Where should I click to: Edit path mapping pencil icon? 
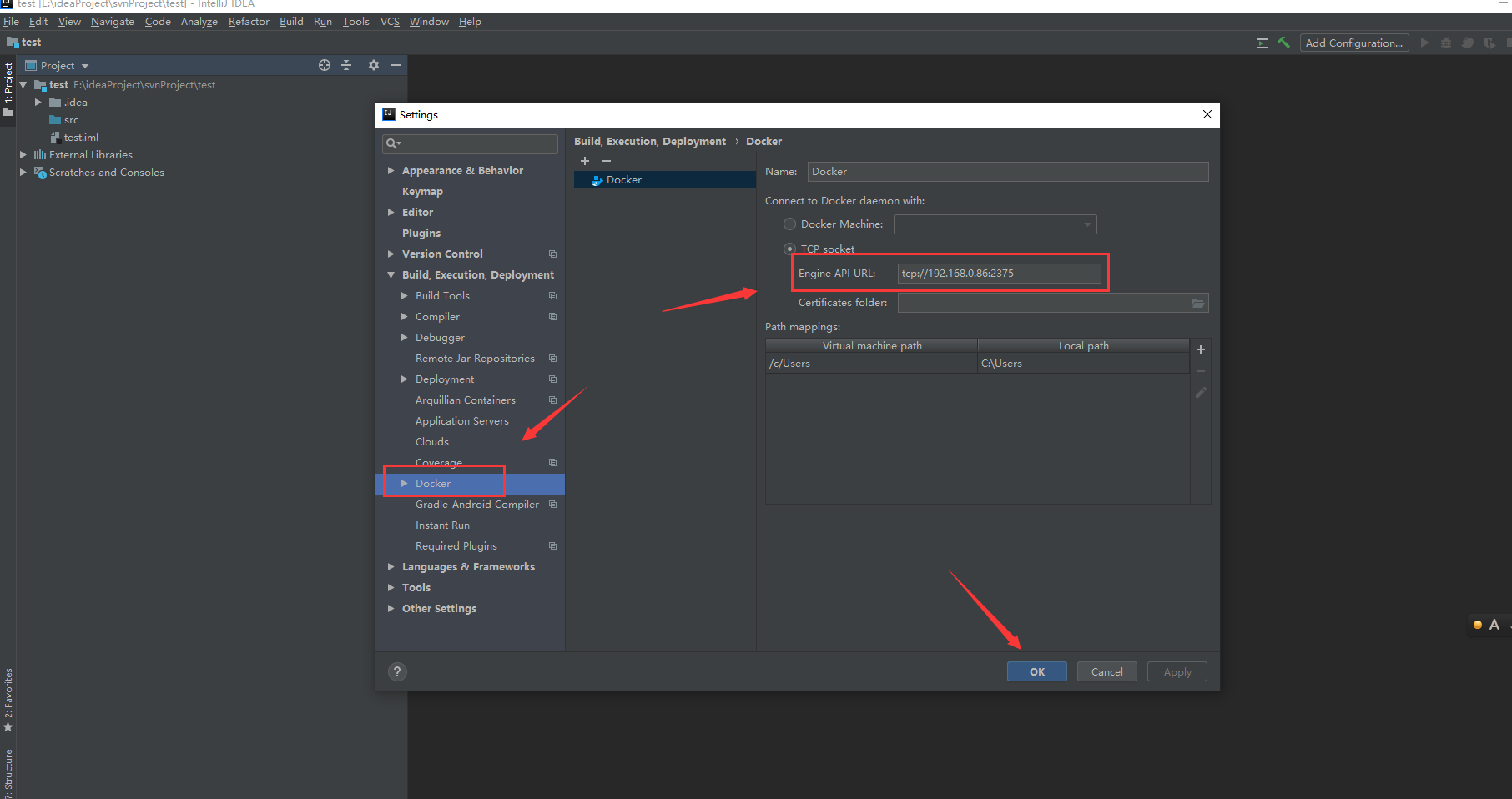1201,393
